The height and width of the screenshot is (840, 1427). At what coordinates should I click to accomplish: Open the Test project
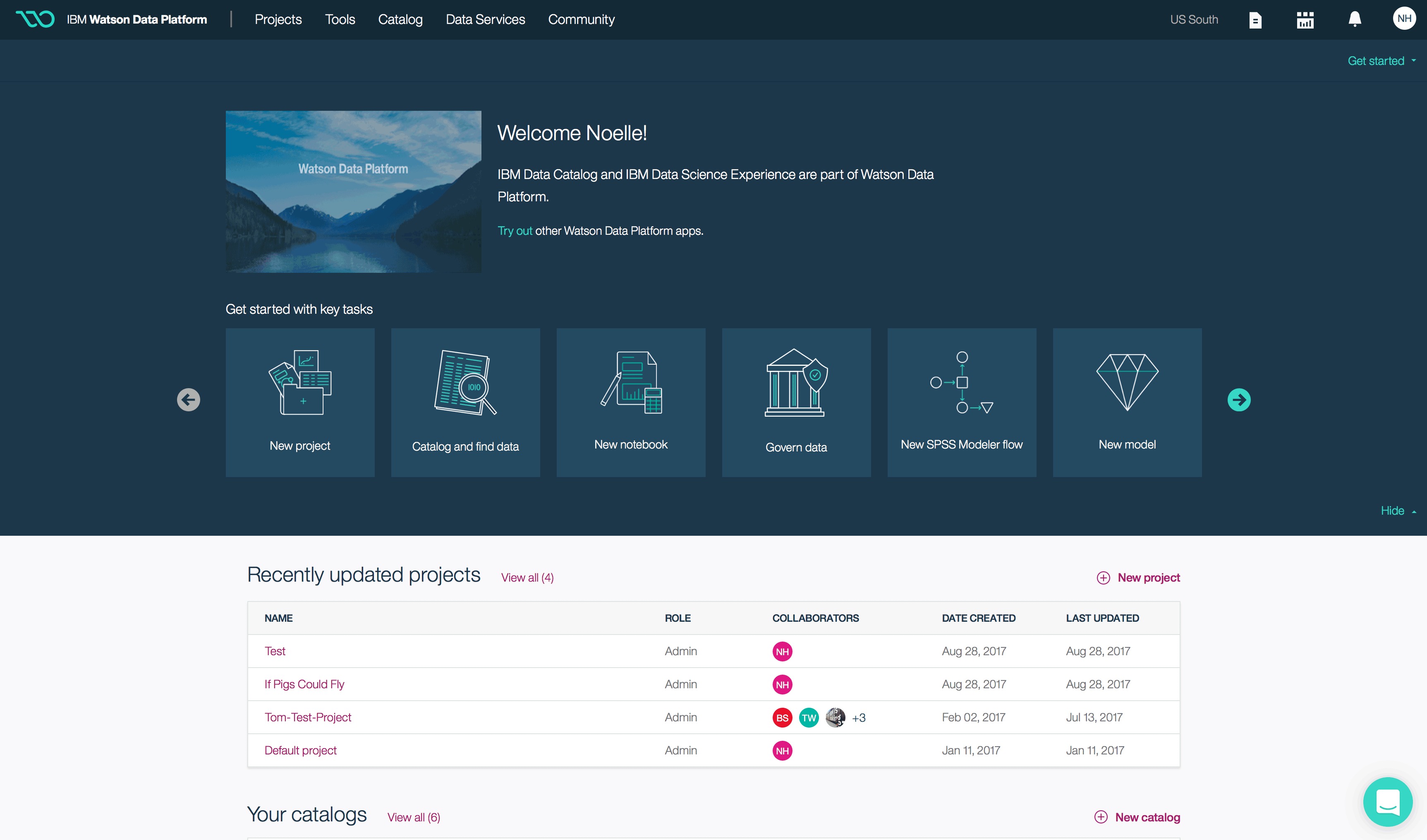(x=275, y=651)
